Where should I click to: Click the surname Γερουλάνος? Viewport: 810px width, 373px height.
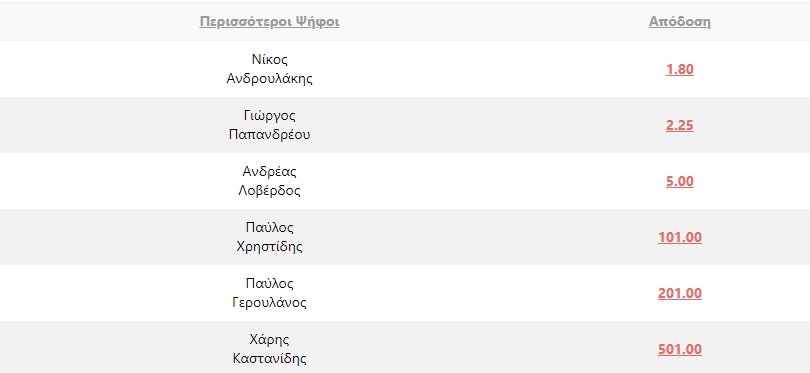pos(269,303)
